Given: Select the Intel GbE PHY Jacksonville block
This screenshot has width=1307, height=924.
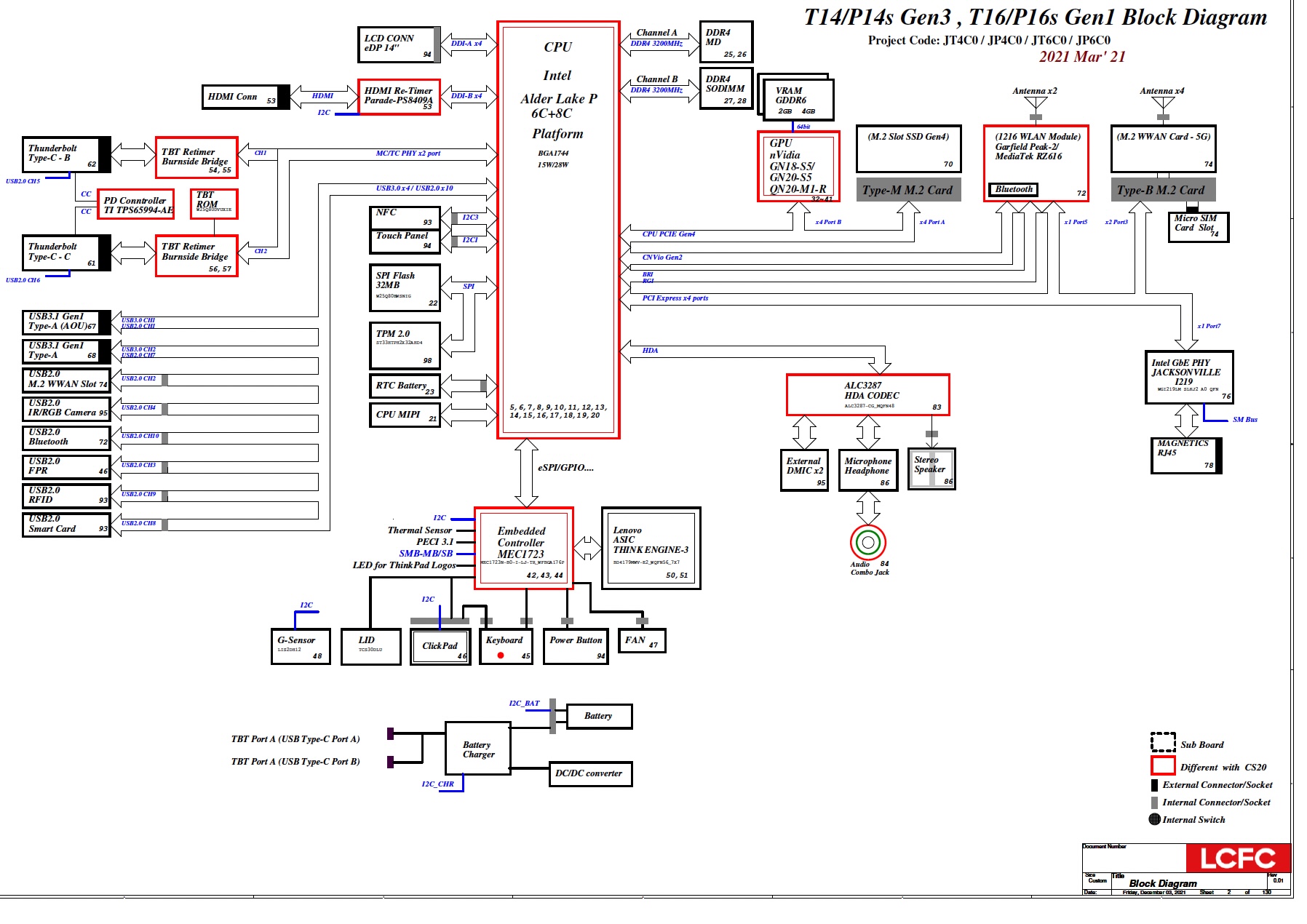Looking at the screenshot, I should (x=1188, y=377).
